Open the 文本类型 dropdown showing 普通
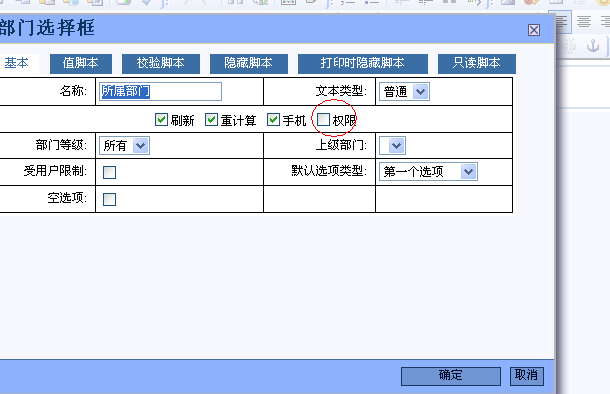The image size is (610, 394). pos(405,92)
